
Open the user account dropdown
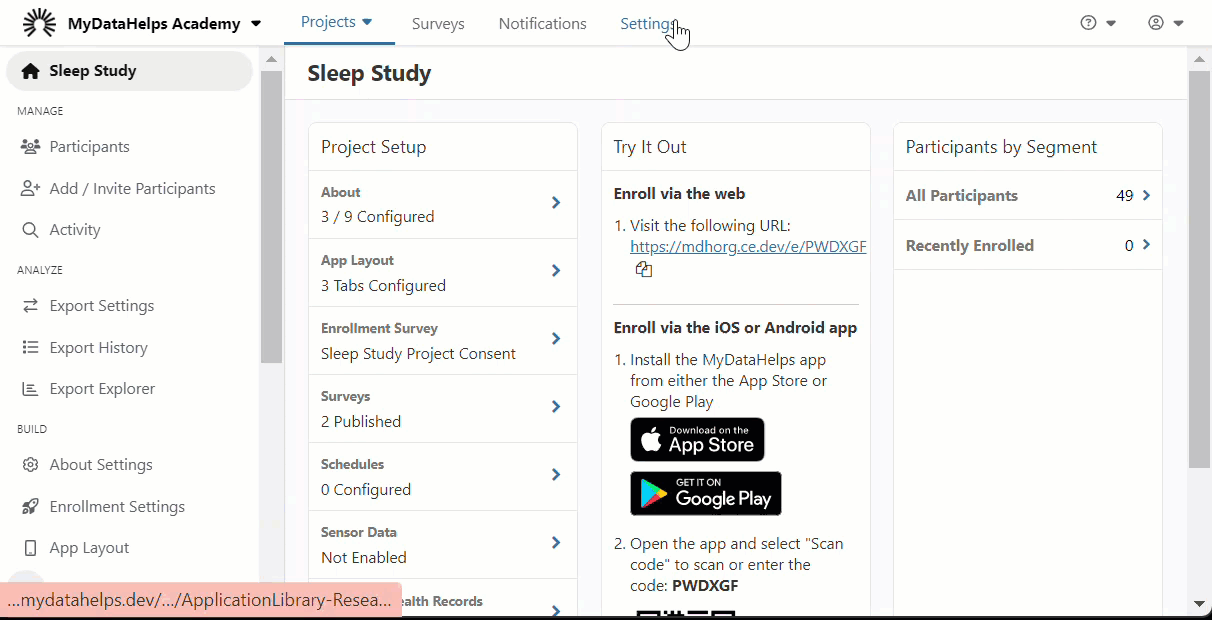(1166, 23)
